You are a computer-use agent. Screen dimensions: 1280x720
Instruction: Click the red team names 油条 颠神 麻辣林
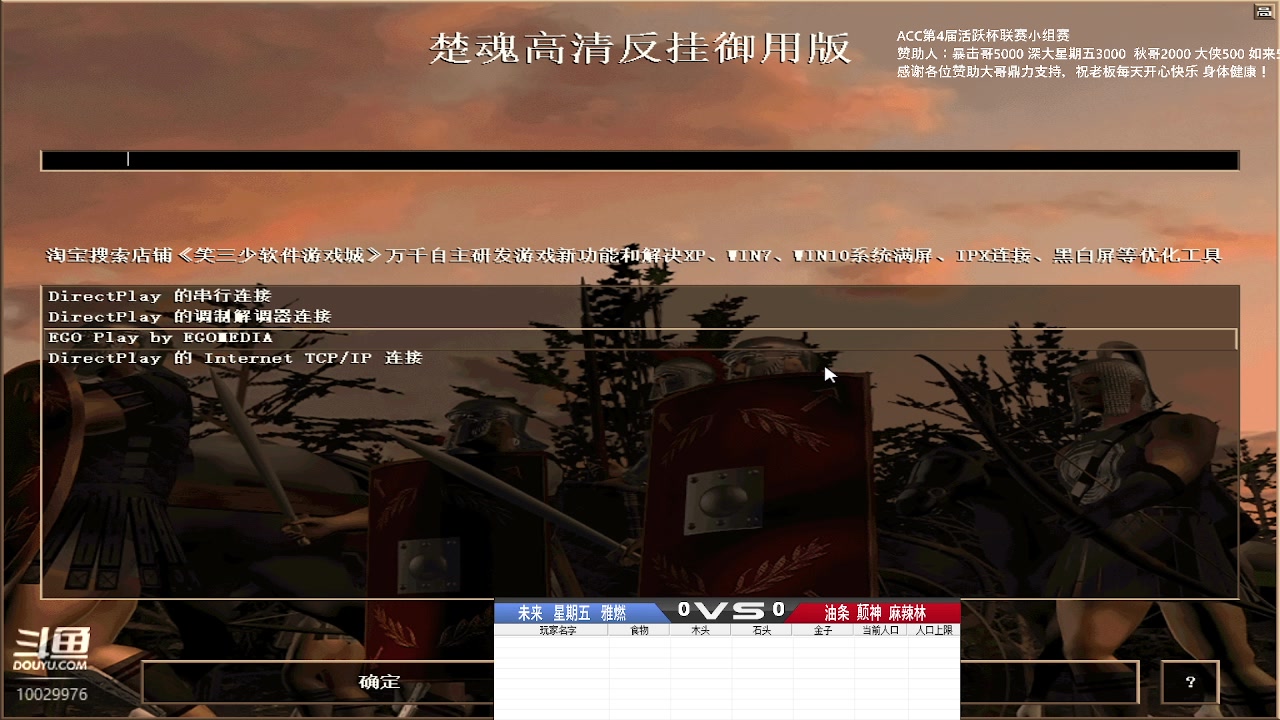click(875, 613)
